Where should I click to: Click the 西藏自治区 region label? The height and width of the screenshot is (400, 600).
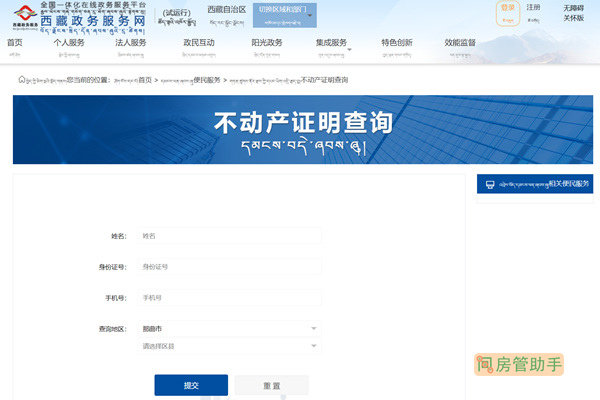point(227,10)
